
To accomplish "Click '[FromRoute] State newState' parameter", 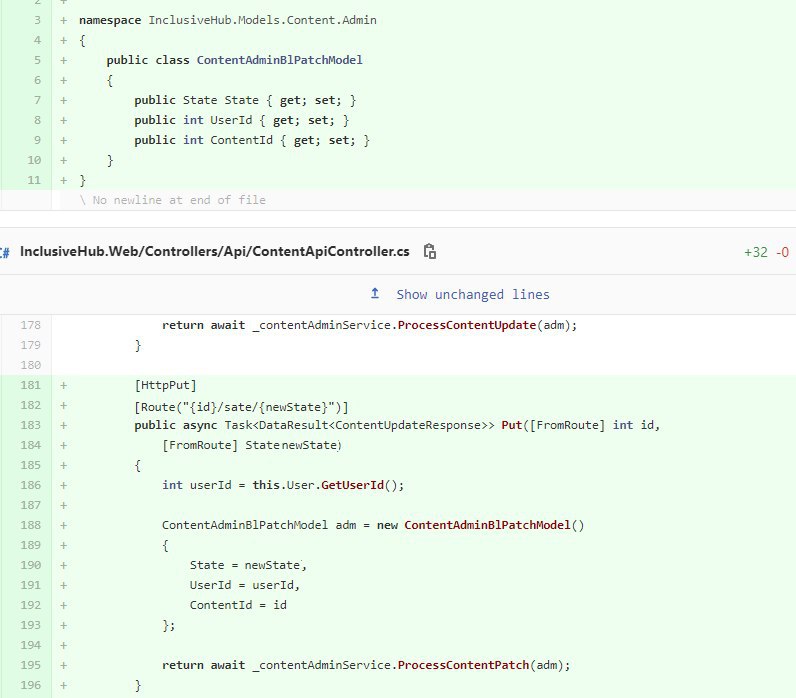I will click(x=252, y=445).
